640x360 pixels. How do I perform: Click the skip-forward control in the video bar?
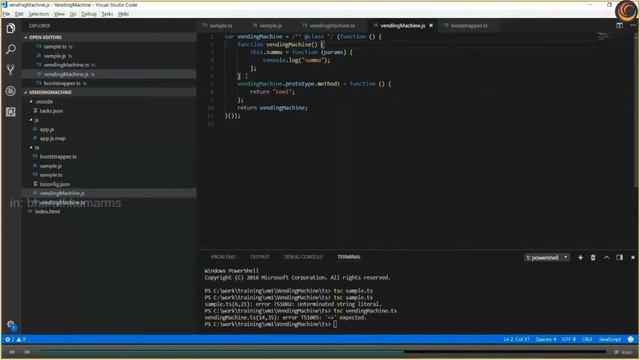(27, 351)
